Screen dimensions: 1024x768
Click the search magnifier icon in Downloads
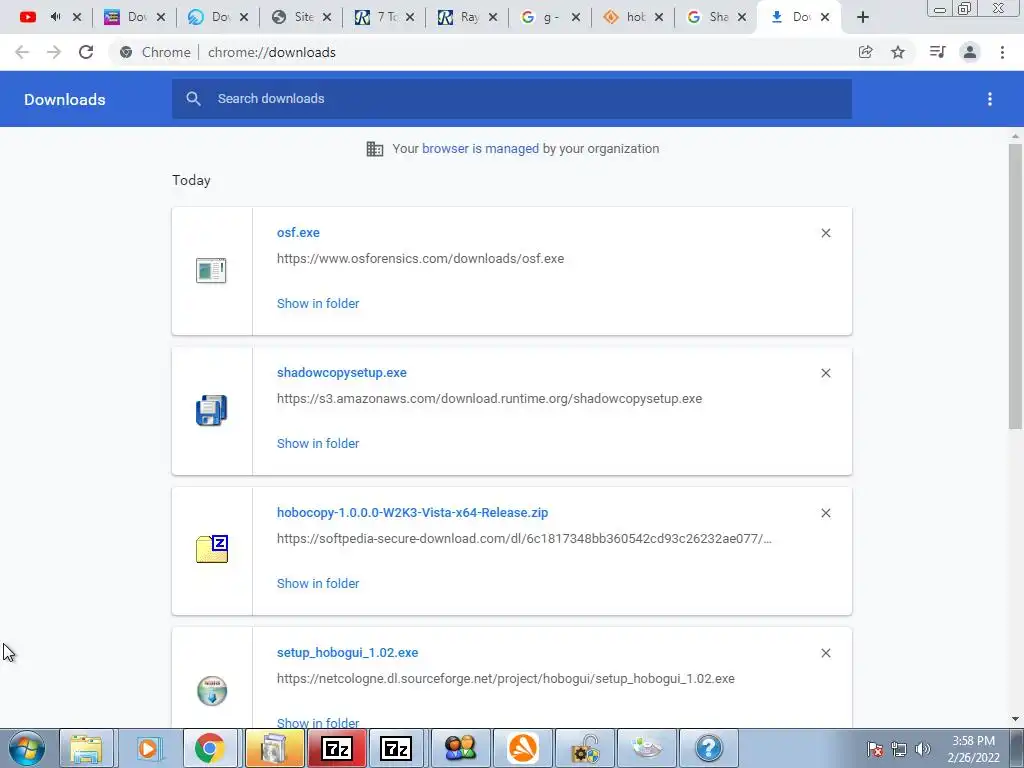point(193,99)
